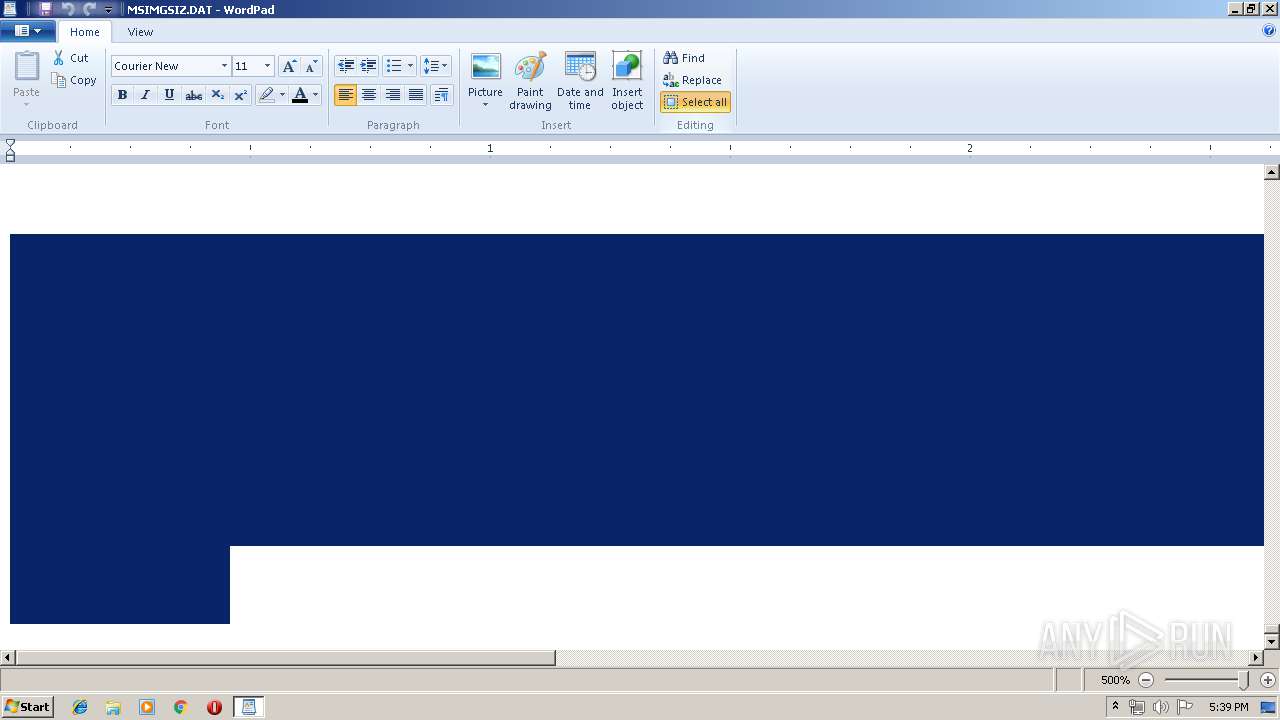Start a bulleted list
1280x720 pixels.
click(394, 66)
